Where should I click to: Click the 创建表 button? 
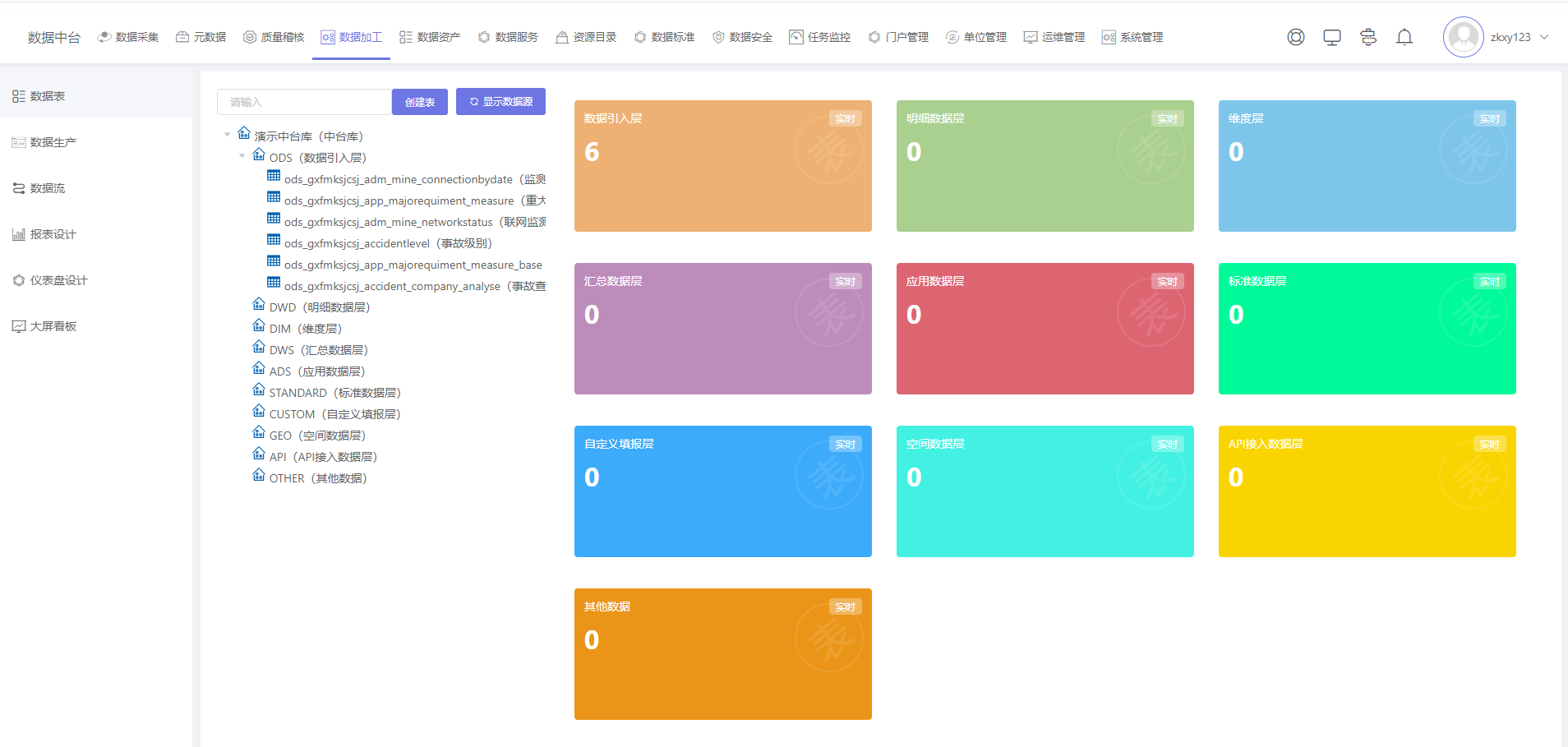[420, 102]
